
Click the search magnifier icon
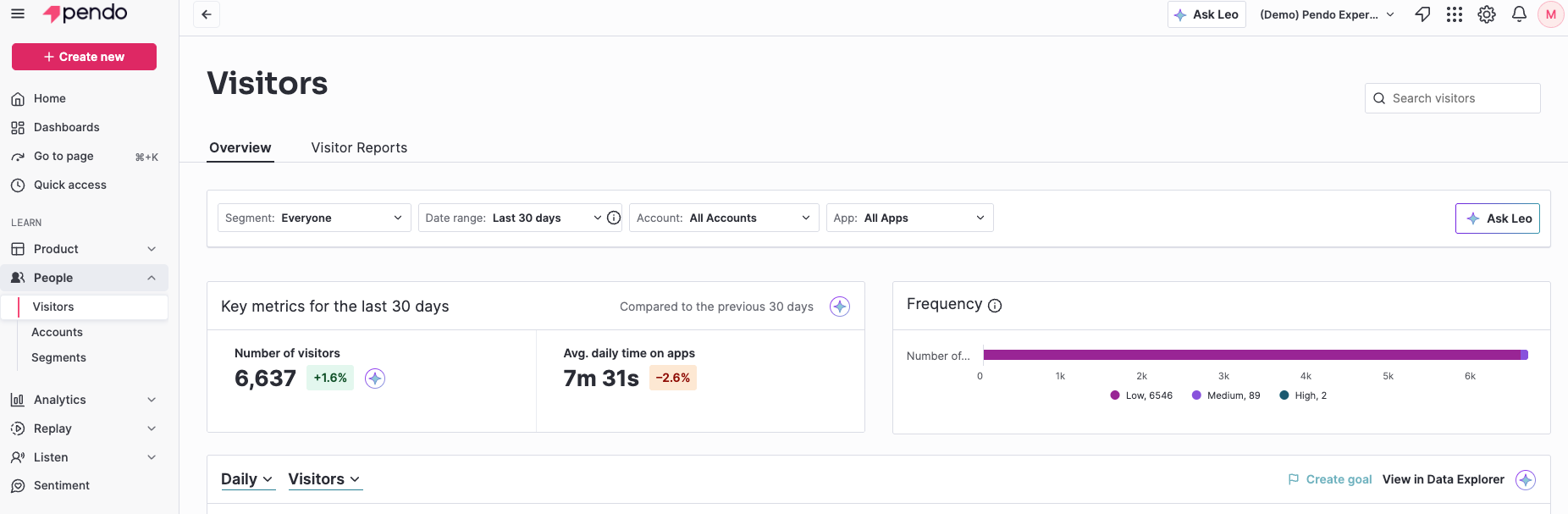click(x=1379, y=98)
